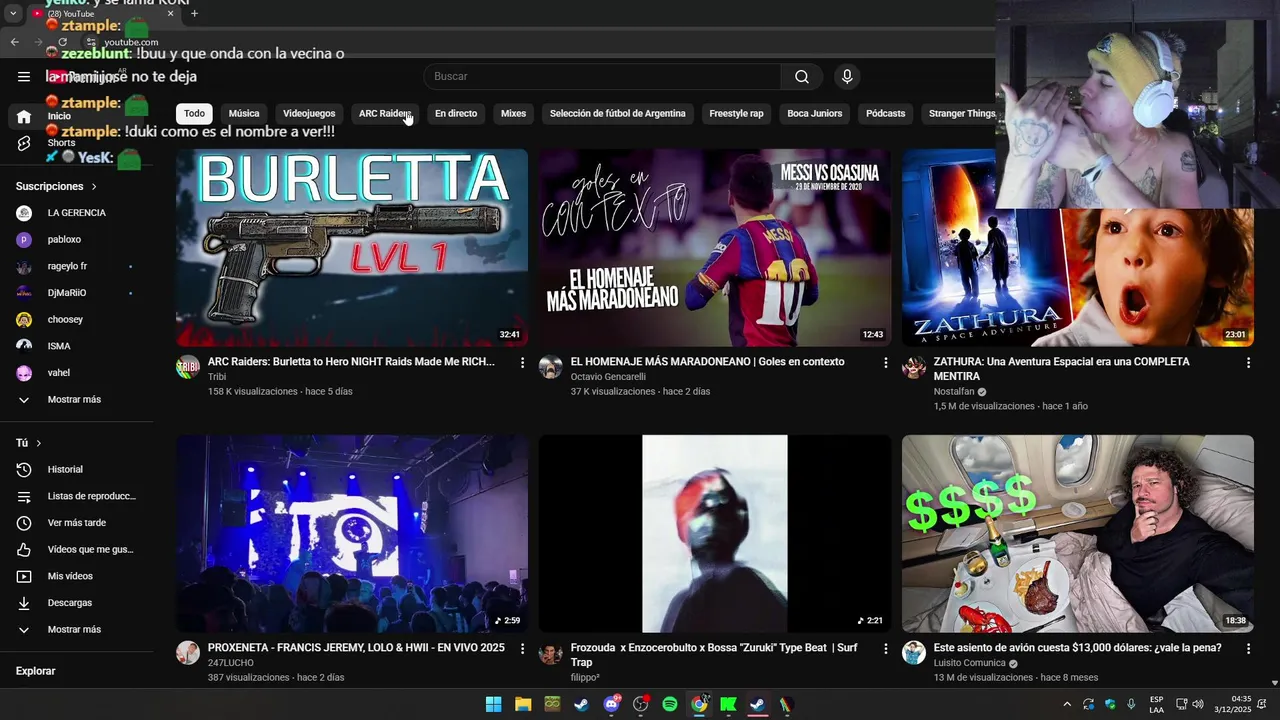Screen dimensions: 1280x720
Task: Open Descargas in the sidebar
Action: pyautogui.click(x=78, y=603)
